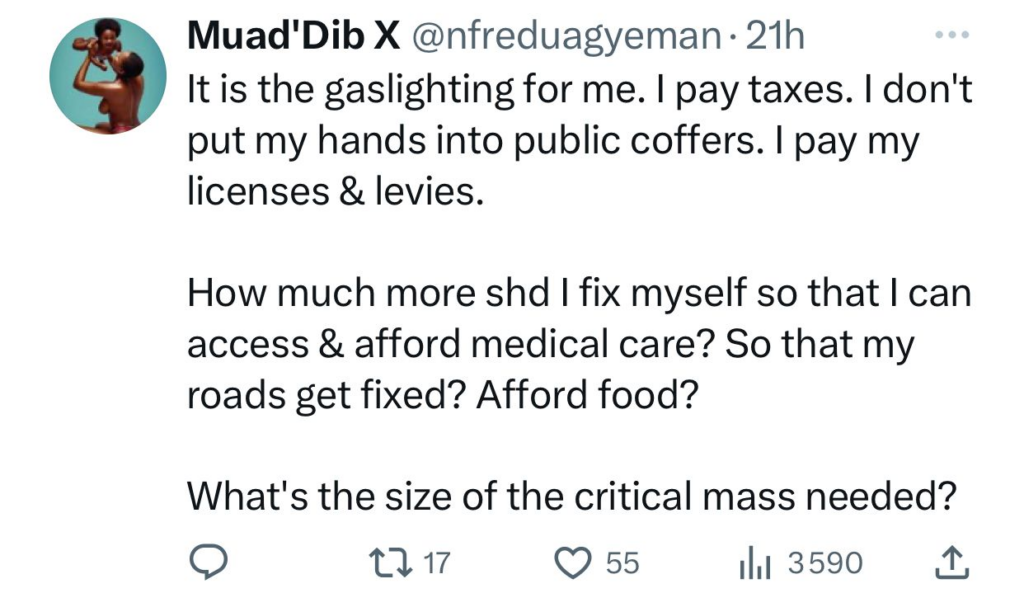Share the tweet using the upload arrow icon
This screenshot has height=593, width=1024.
pos(953,563)
